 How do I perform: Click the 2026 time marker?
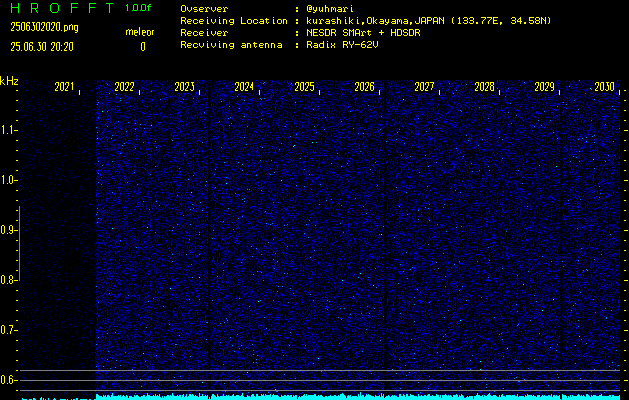[364, 87]
